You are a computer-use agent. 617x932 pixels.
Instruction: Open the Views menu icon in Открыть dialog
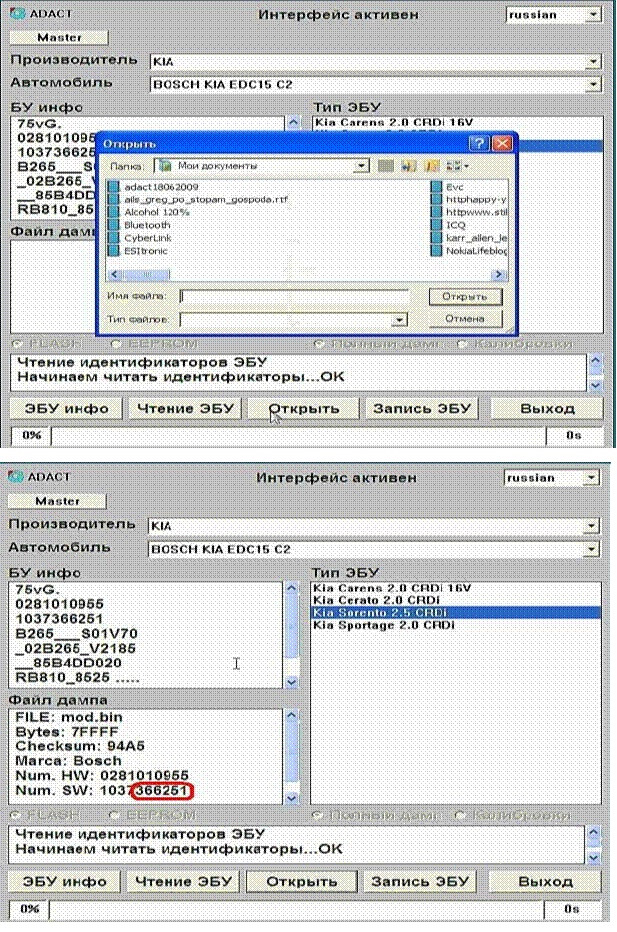(457, 165)
